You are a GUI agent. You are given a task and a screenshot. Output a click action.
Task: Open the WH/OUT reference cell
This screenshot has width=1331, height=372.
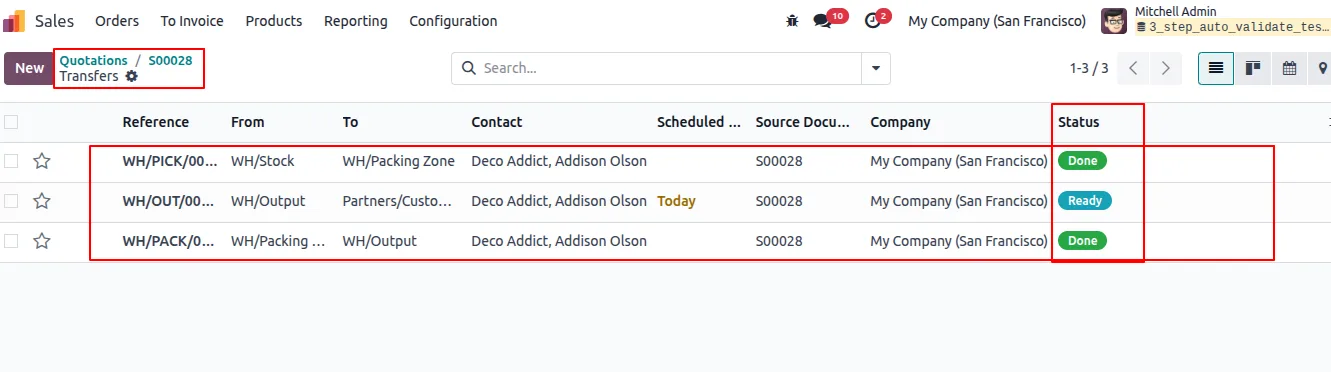click(x=169, y=201)
